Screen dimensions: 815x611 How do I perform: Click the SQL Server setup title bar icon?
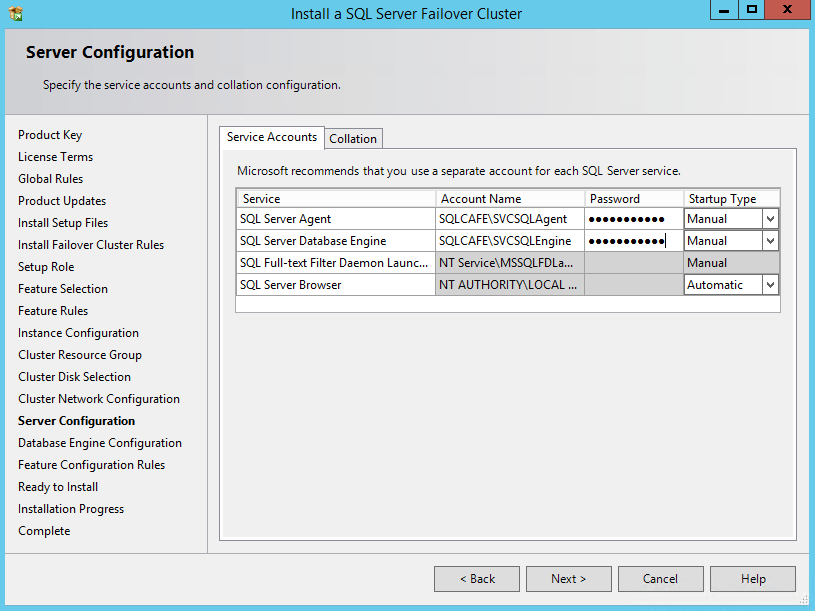click(x=16, y=13)
